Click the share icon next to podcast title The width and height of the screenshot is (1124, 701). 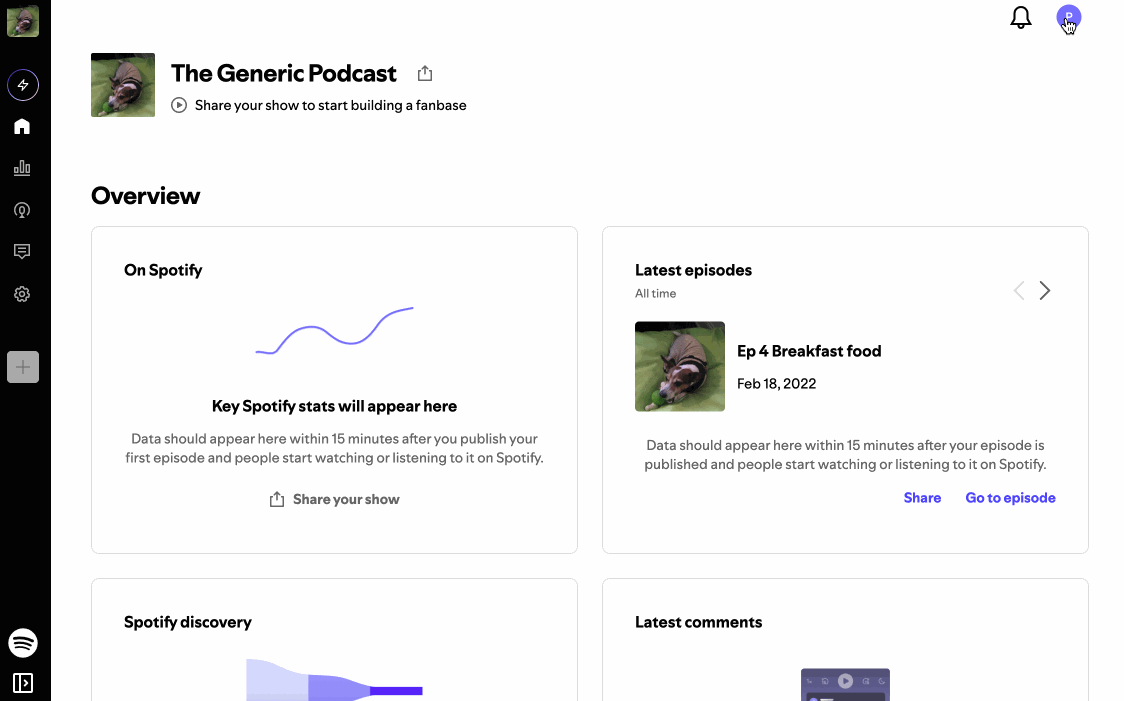point(425,73)
